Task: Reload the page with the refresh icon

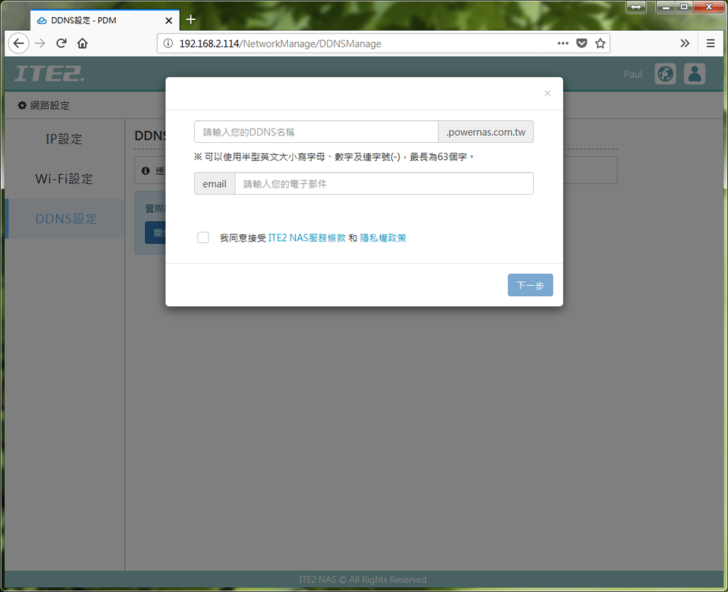Action: click(x=61, y=43)
